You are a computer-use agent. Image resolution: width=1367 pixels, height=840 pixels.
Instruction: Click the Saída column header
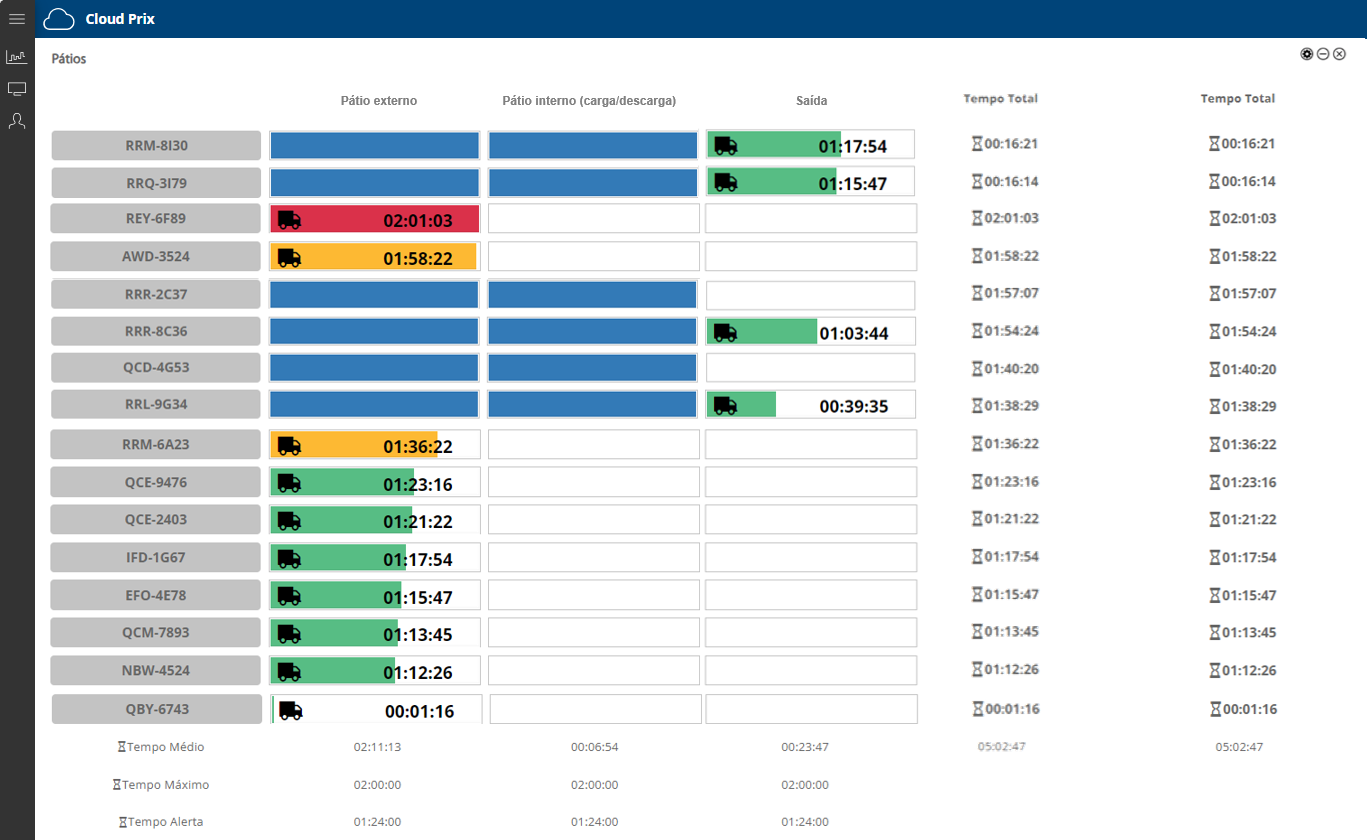(811, 101)
